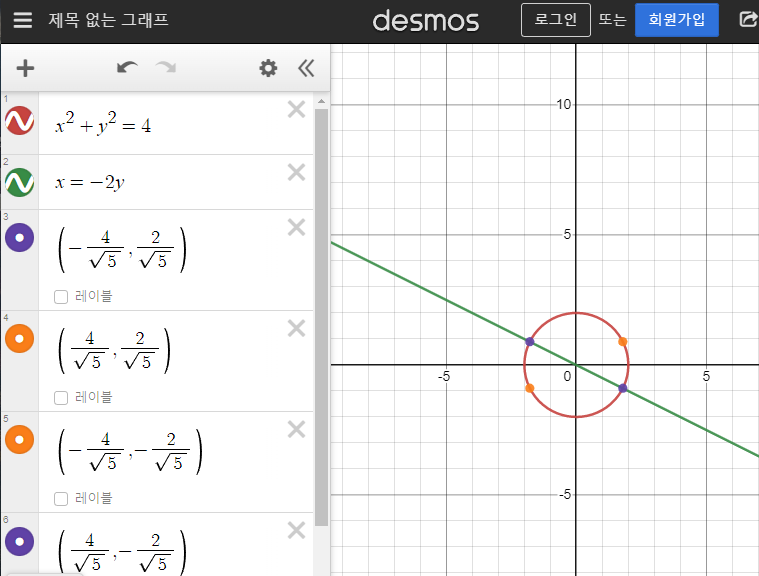Viewport: 759px width, 576px height.
Task: Open graph settings gear
Action: (268, 68)
